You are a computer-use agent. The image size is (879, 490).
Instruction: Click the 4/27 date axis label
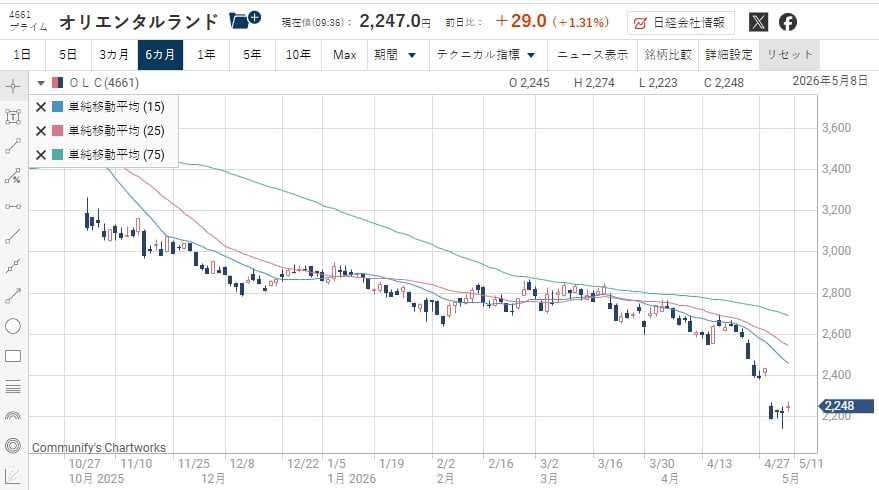[x=777, y=464]
